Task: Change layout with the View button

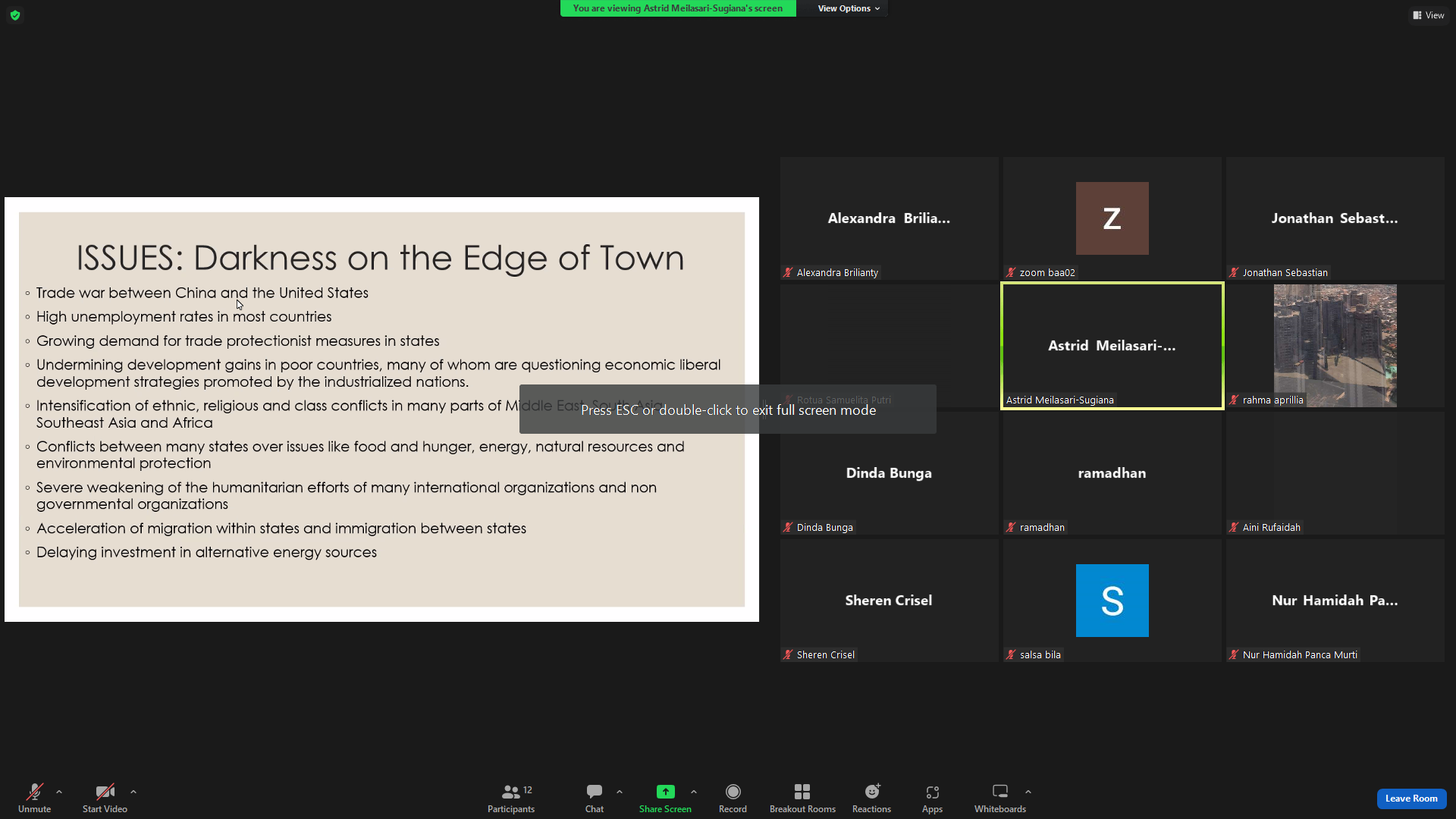Action: click(x=1429, y=15)
